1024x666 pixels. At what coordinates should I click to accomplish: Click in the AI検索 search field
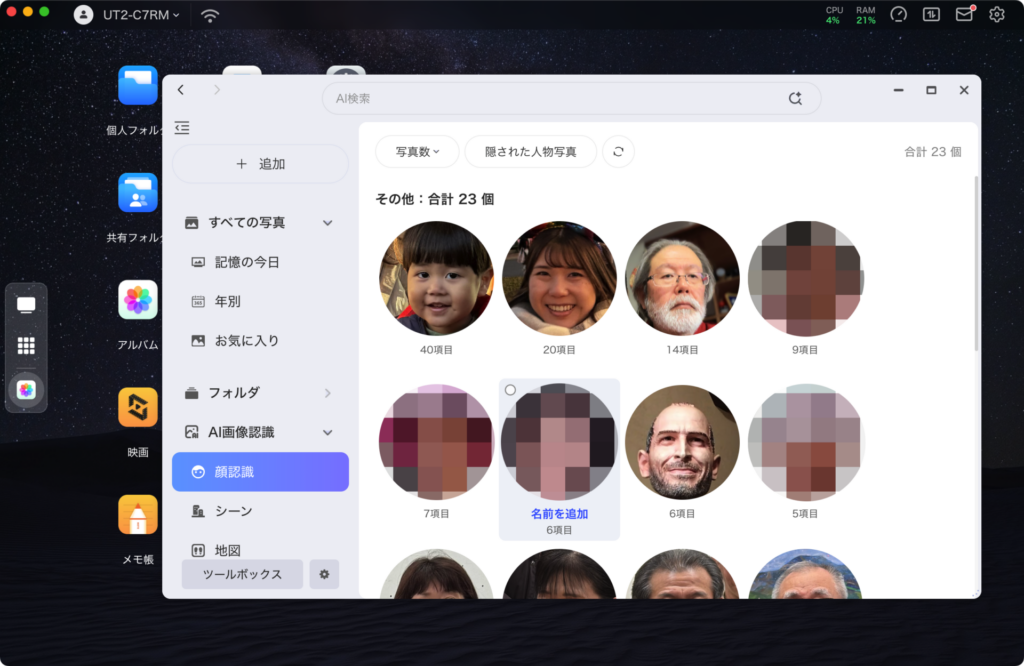click(571, 99)
